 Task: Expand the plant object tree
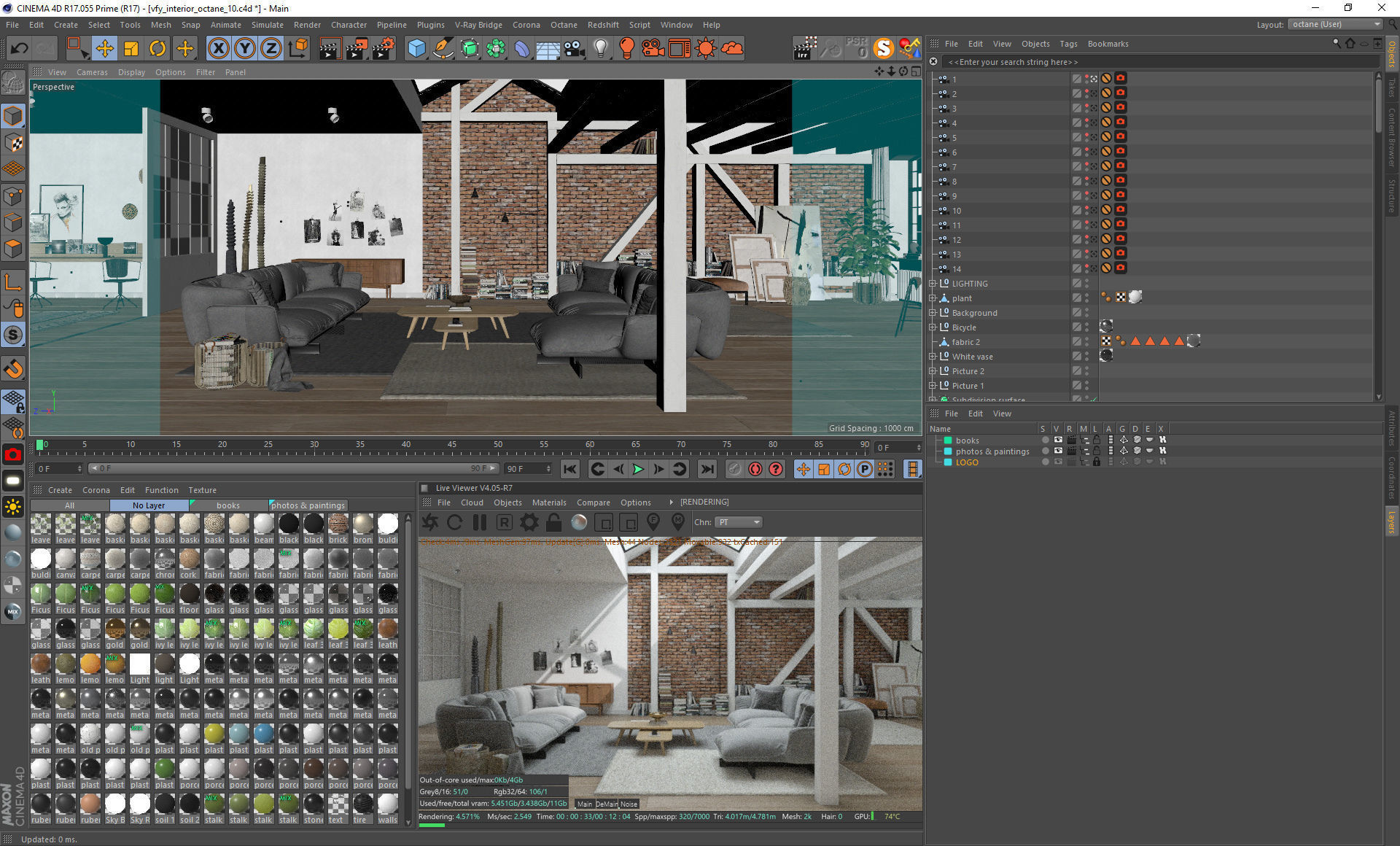[x=933, y=298]
